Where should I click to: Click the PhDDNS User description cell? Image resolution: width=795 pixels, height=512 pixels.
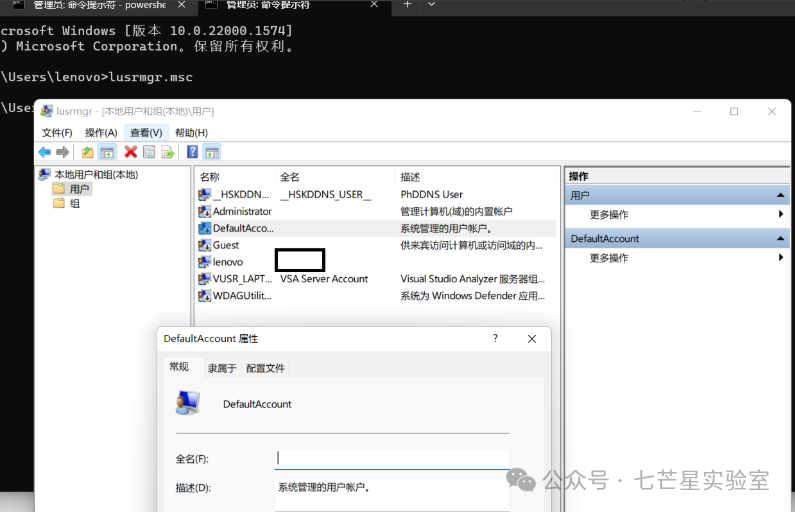coord(431,194)
